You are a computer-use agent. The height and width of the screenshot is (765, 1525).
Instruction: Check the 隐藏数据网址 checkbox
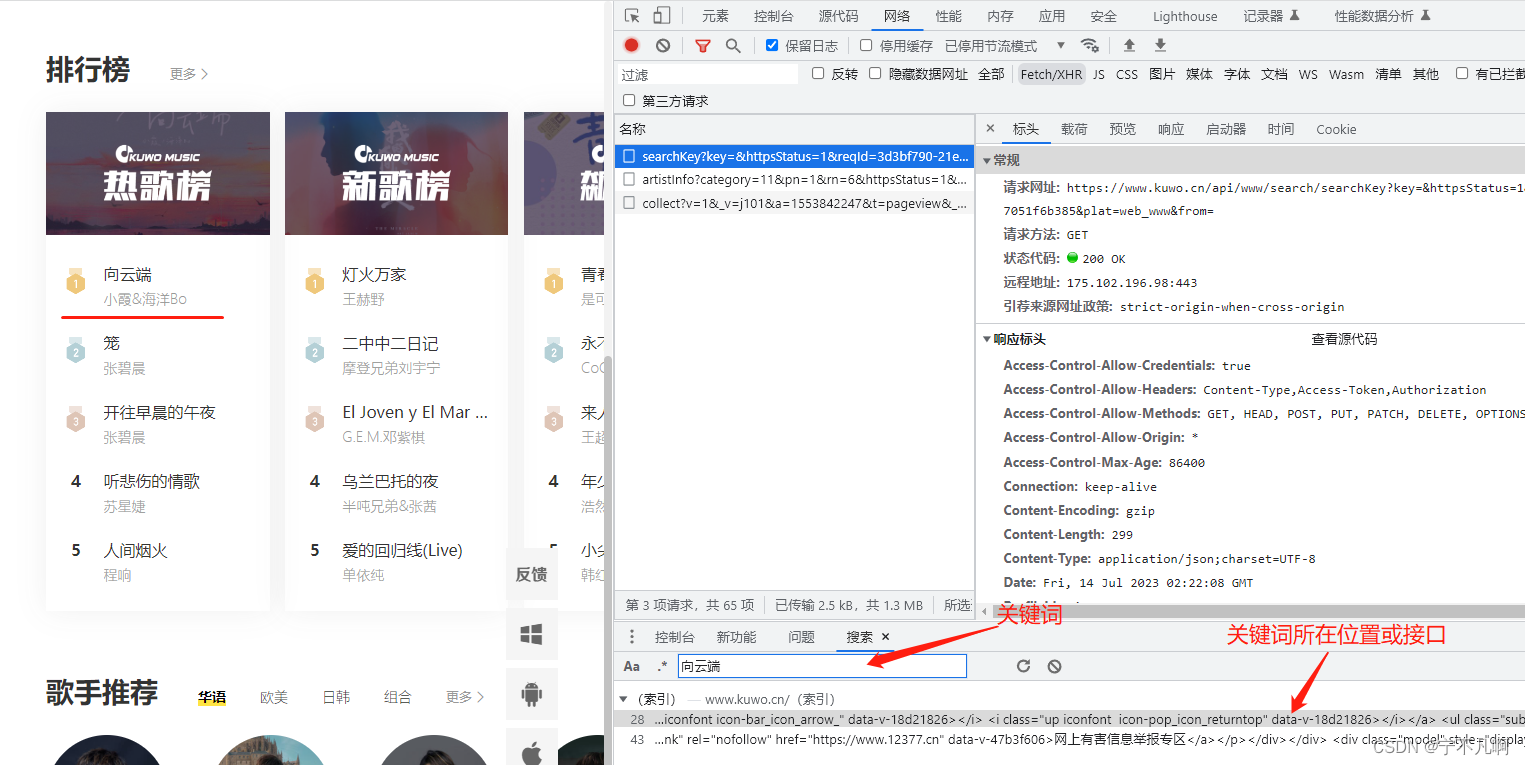(x=875, y=73)
